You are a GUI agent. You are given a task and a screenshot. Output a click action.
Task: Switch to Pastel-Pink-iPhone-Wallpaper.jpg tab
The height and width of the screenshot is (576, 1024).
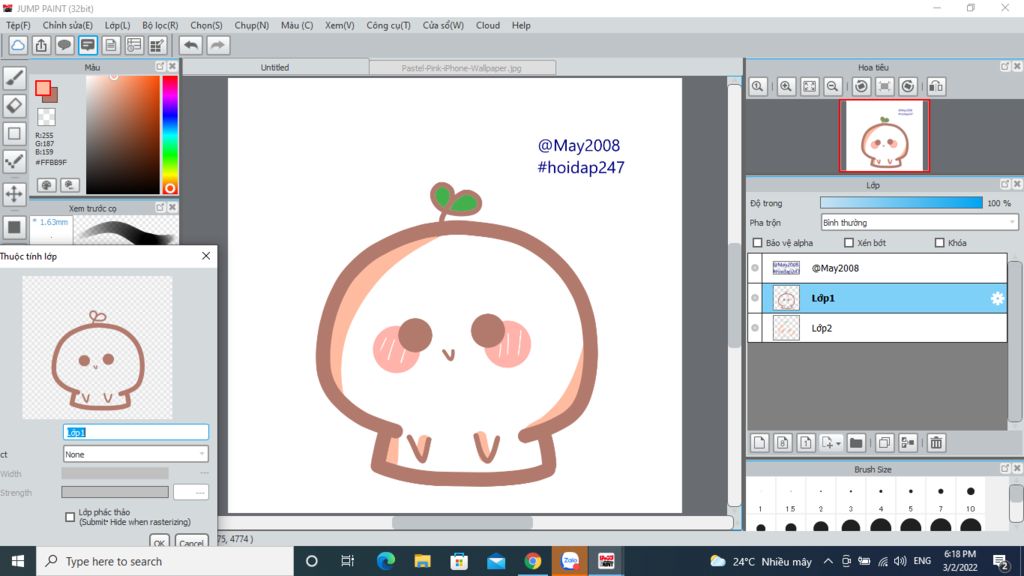pyautogui.click(x=462, y=68)
